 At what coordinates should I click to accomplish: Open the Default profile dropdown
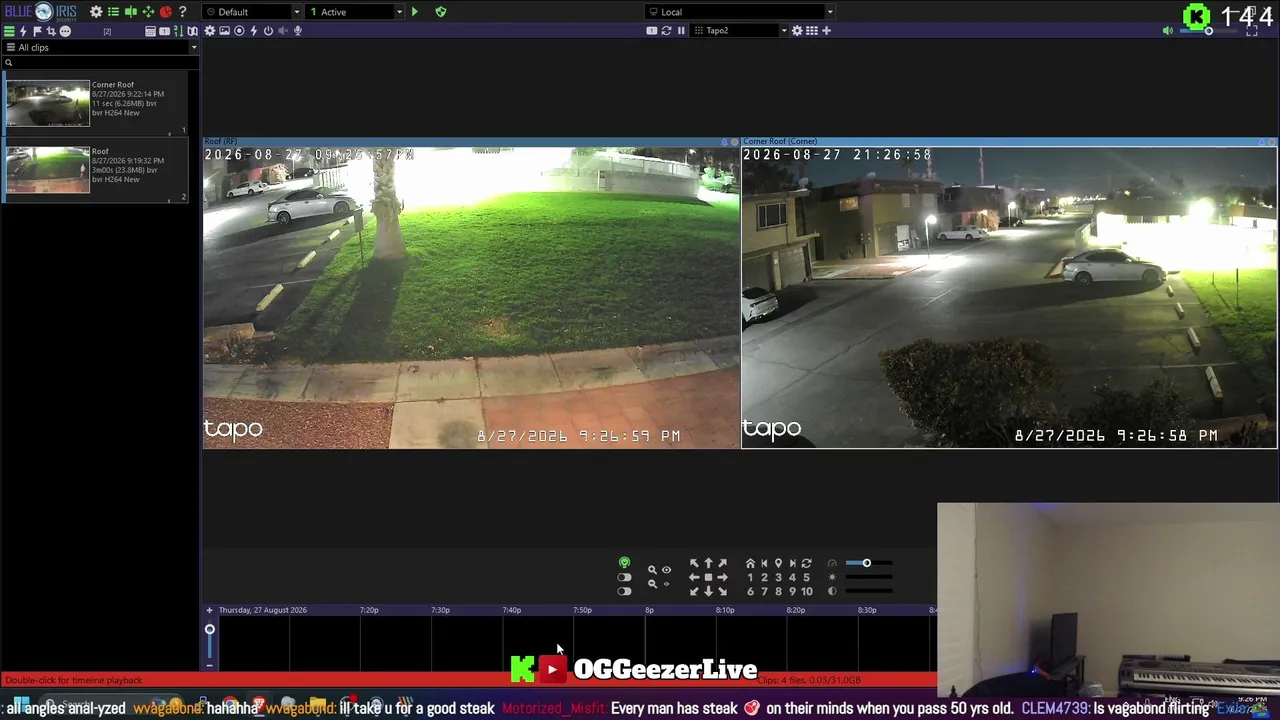click(251, 12)
